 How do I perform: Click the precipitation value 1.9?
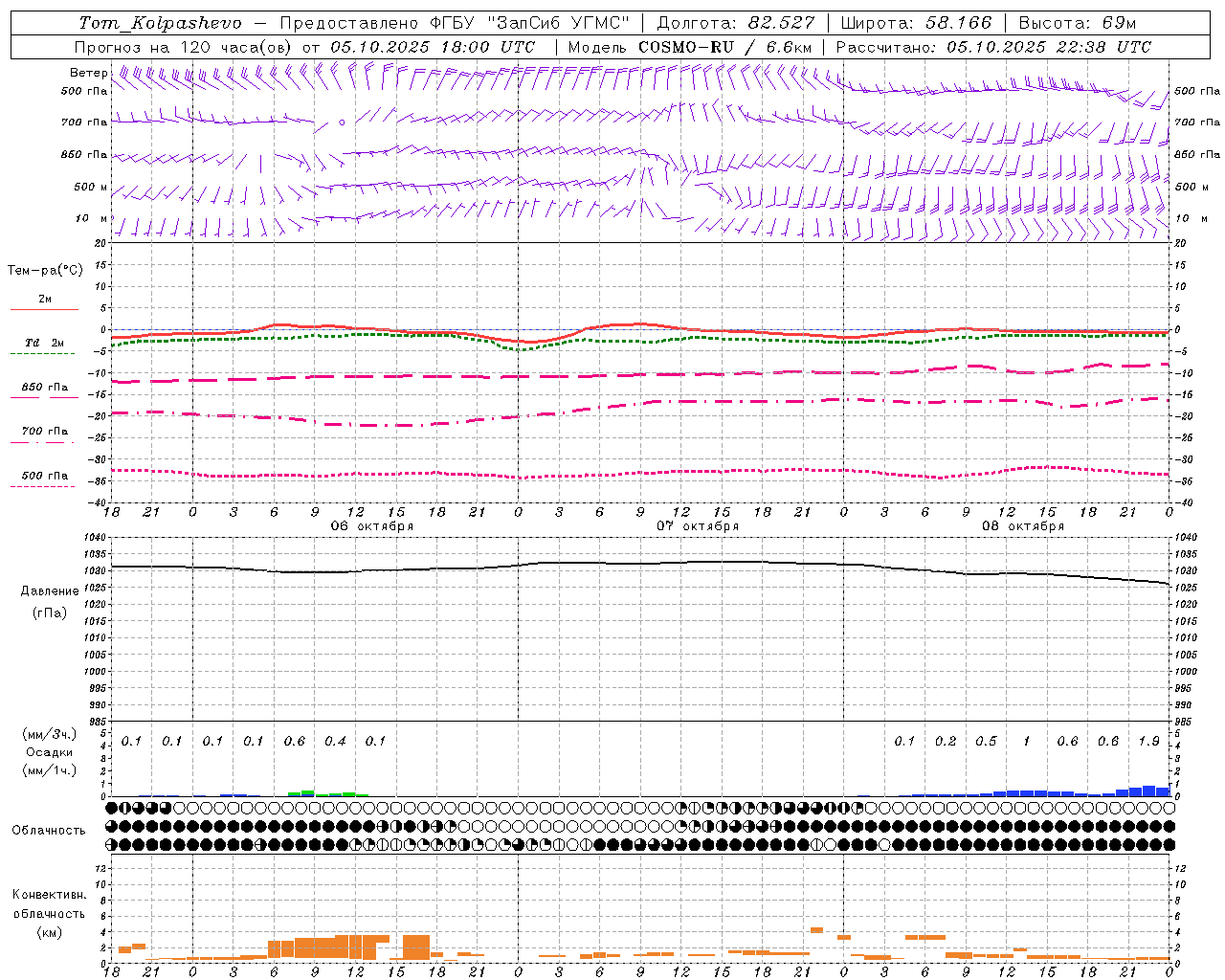[1148, 741]
